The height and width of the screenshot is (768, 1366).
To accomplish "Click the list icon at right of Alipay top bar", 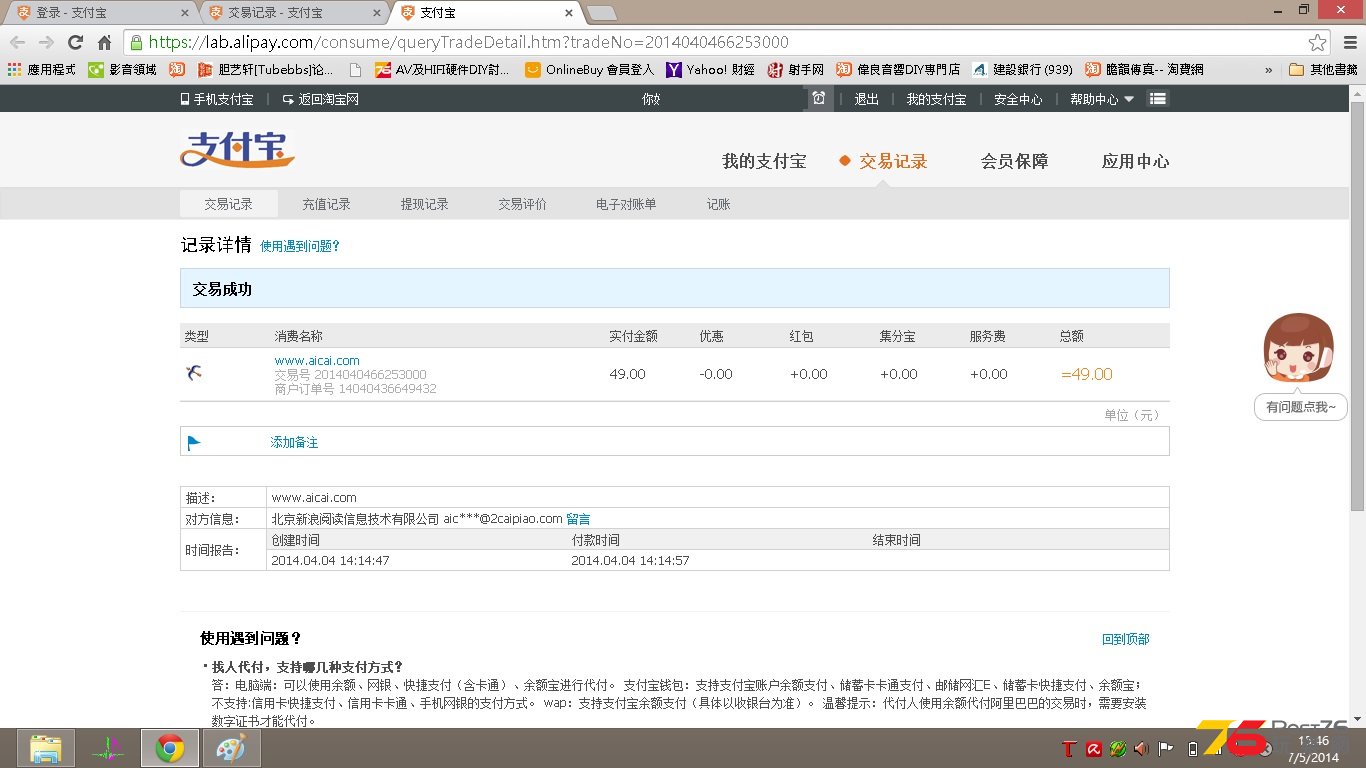I will (x=1157, y=99).
